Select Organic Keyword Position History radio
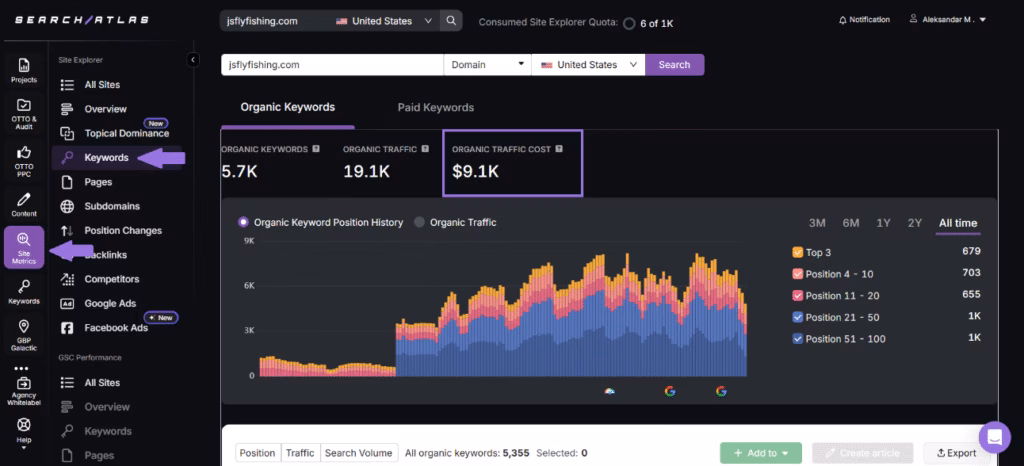This screenshot has height=466, width=1024. tap(243, 222)
